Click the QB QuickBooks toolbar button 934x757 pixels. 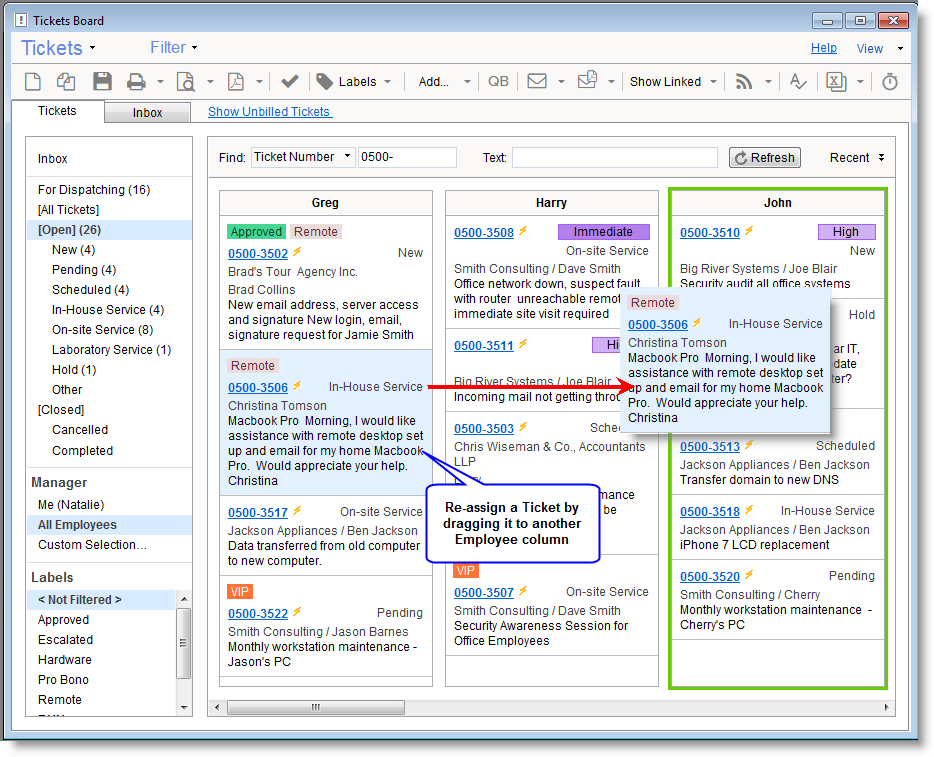(497, 82)
